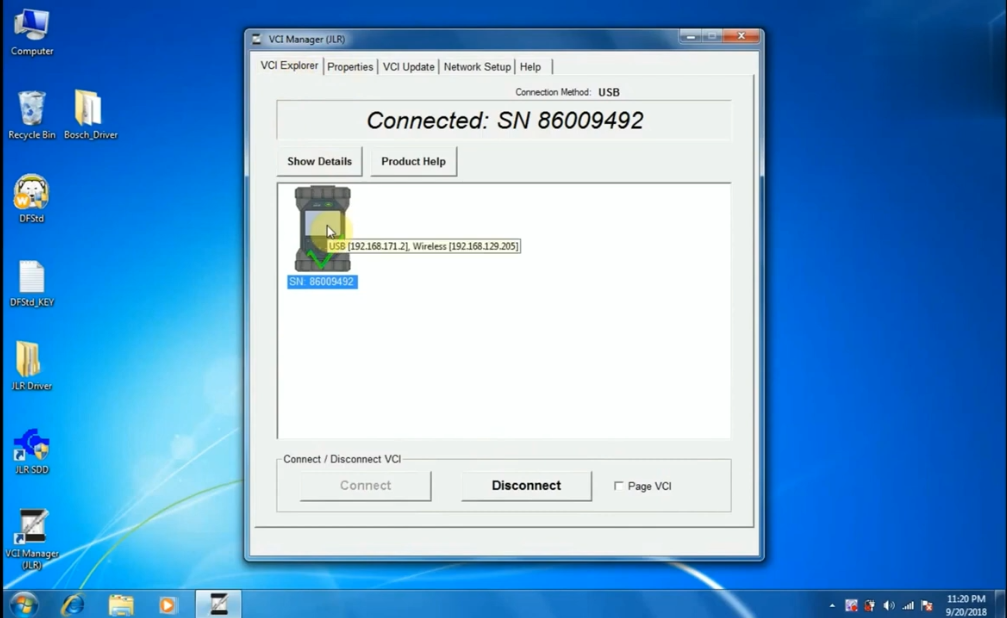
Task: Click the Product Help button
Action: pyautogui.click(x=413, y=161)
